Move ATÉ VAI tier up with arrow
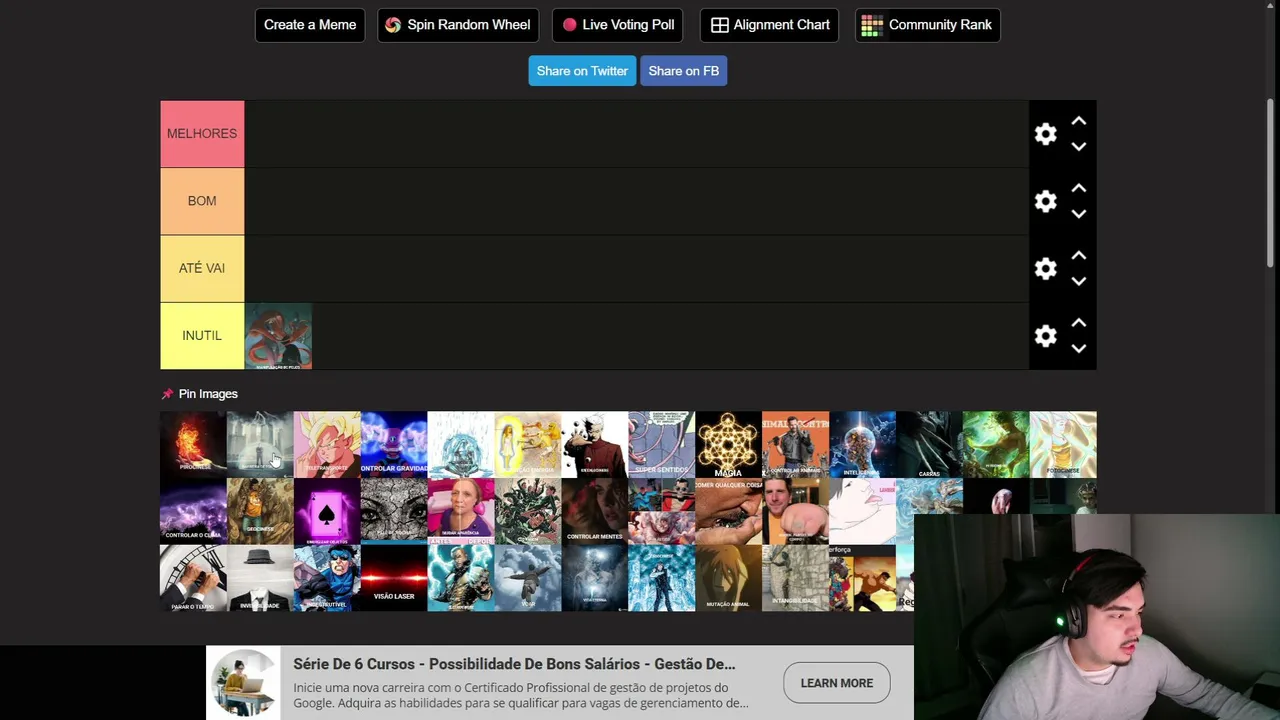The height and width of the screenshot is (720, 1280). tap(1079, 255)
